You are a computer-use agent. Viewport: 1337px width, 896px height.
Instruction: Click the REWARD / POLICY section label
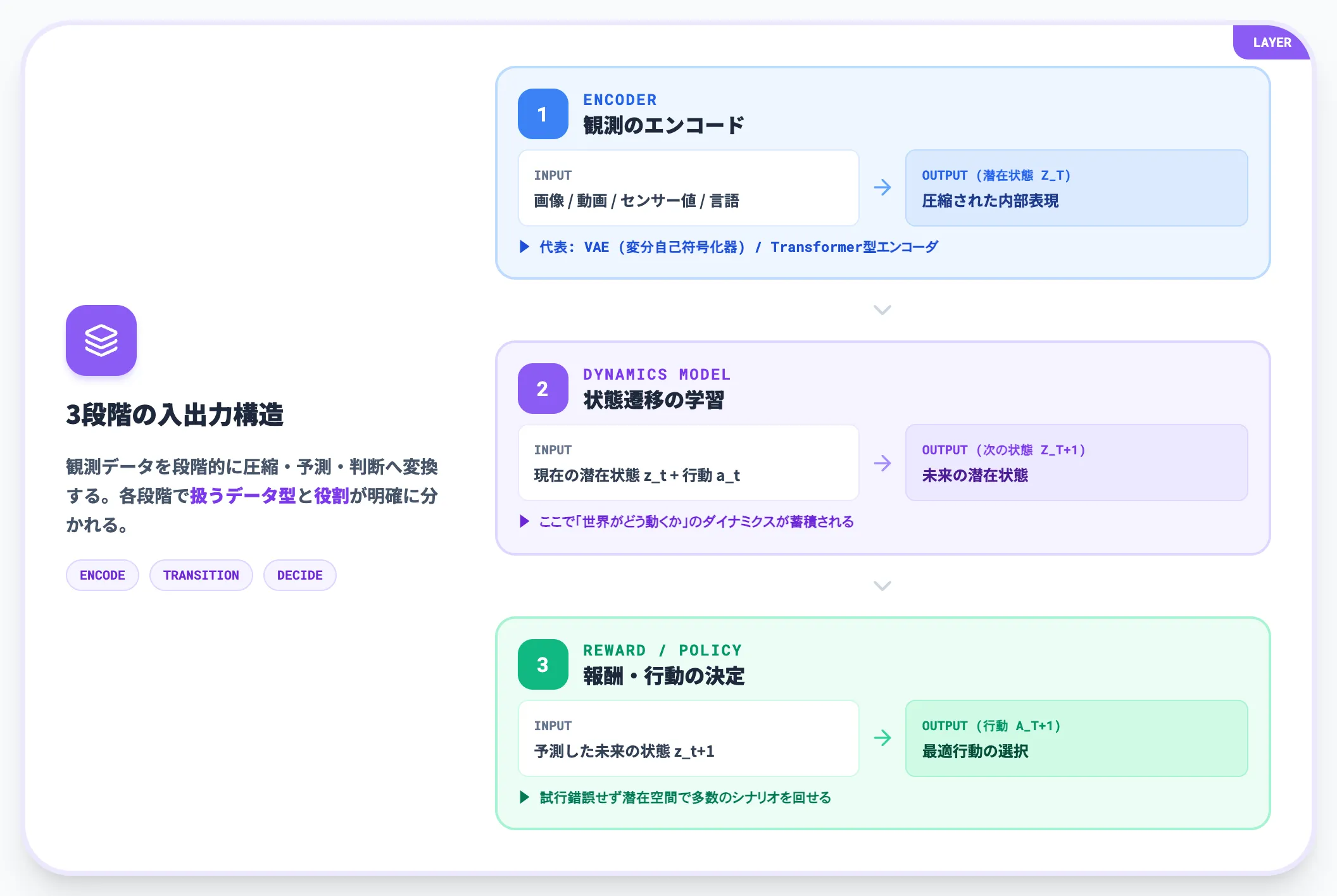(662, 650)
